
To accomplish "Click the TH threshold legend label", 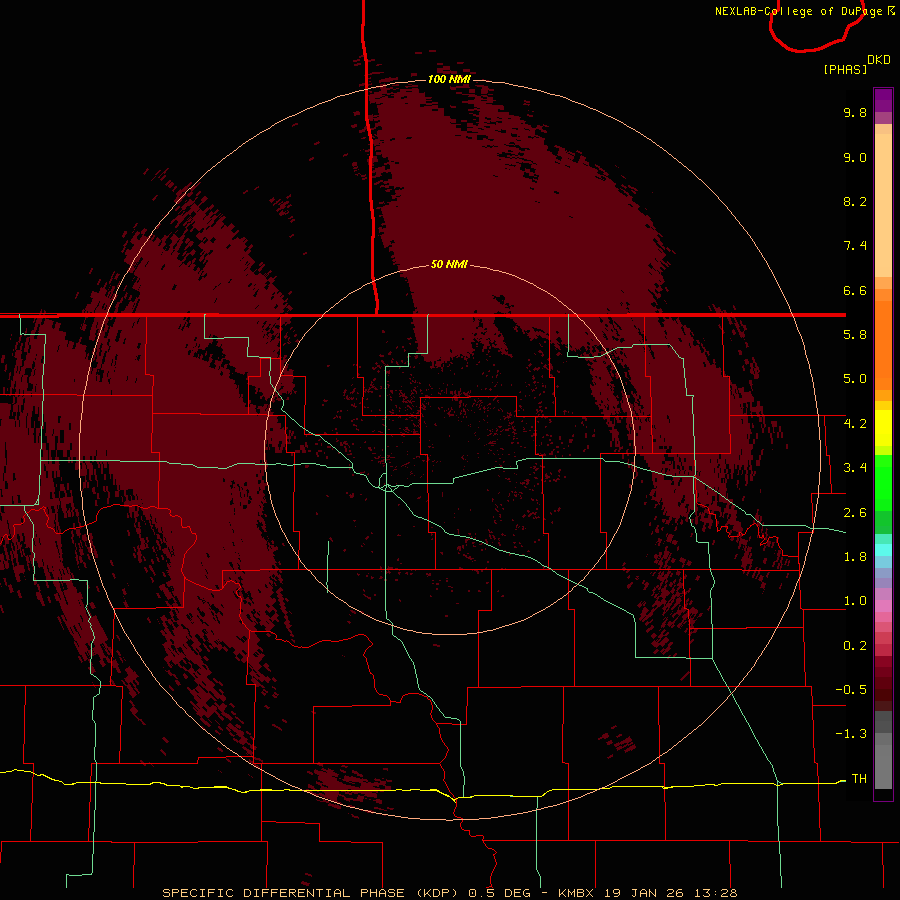I will click(x=859, y=779).
